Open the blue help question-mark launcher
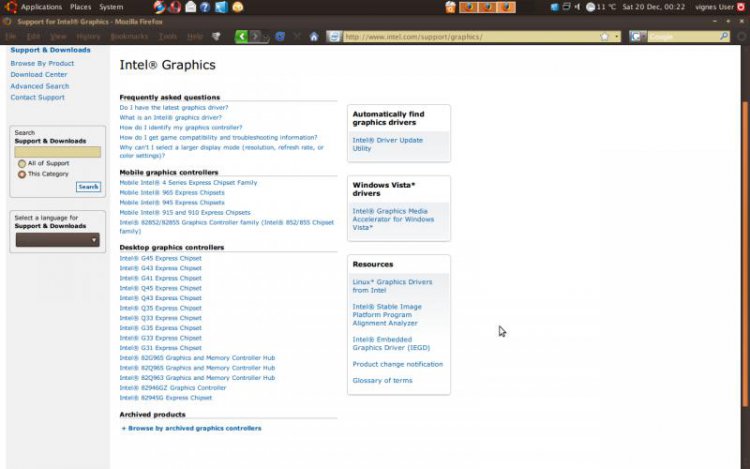Image resolution: width=750 pixels, height=469 pixels. click(x=205, y=7)
